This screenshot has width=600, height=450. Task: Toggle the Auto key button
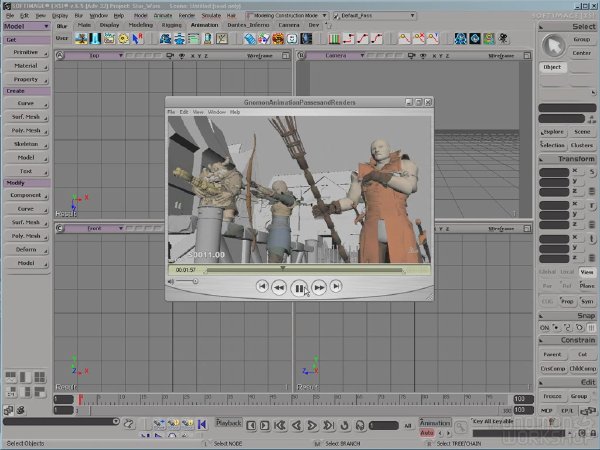427,433
